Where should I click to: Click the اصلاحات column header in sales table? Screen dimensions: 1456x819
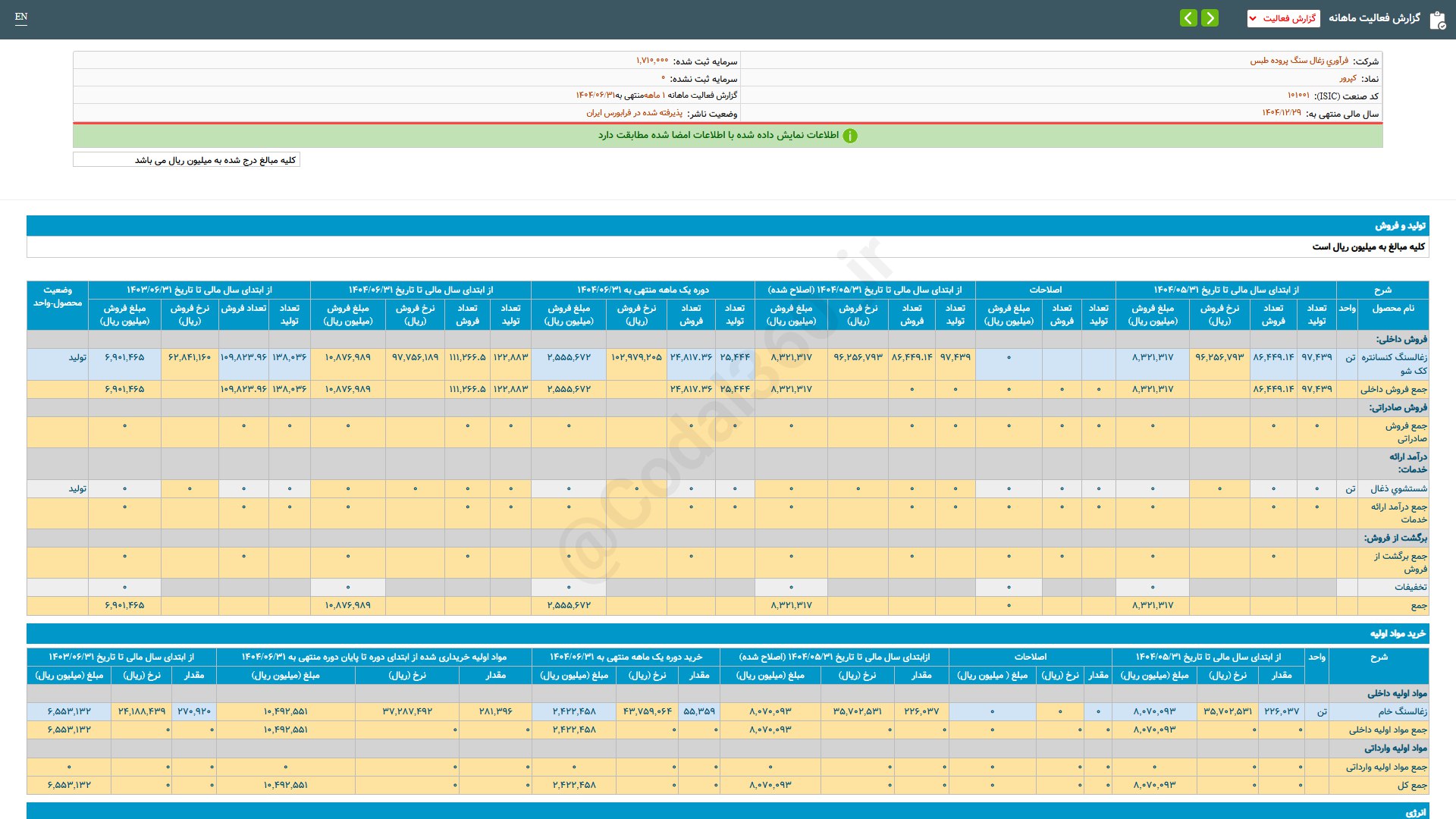(x=1045, y=290)
